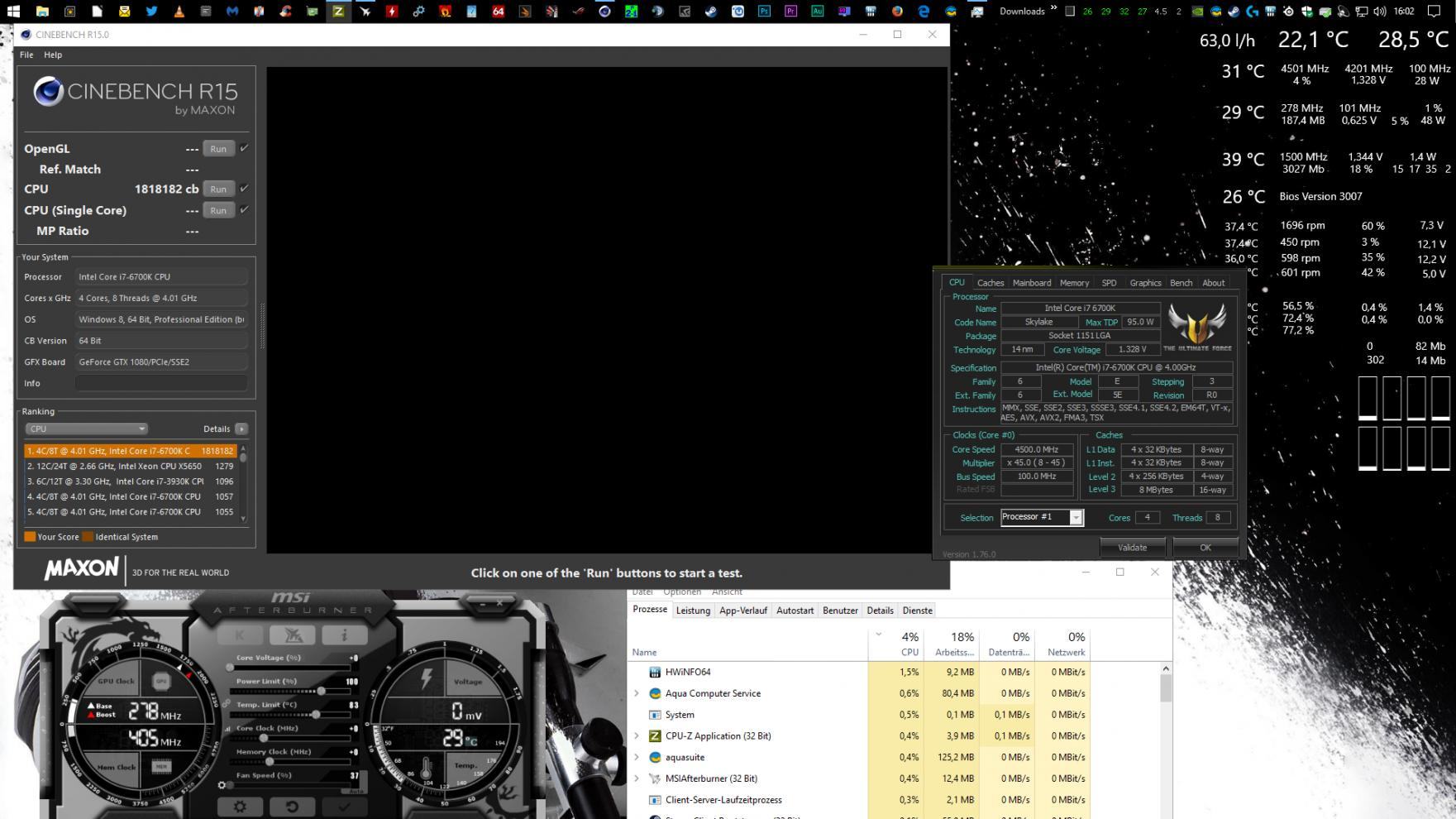
Task: Expand CPU-Z Application process row
Action: 637,735
